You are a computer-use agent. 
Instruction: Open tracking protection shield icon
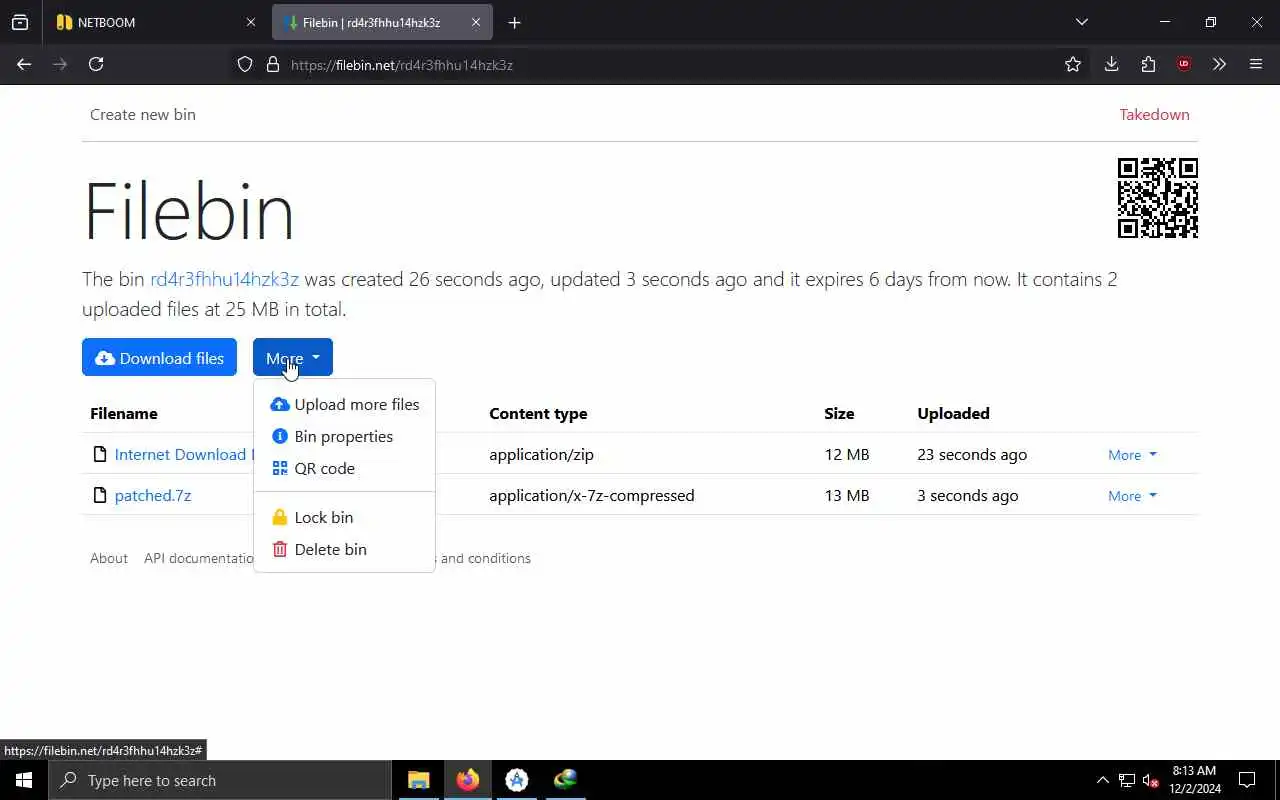(x=245, y=64)
